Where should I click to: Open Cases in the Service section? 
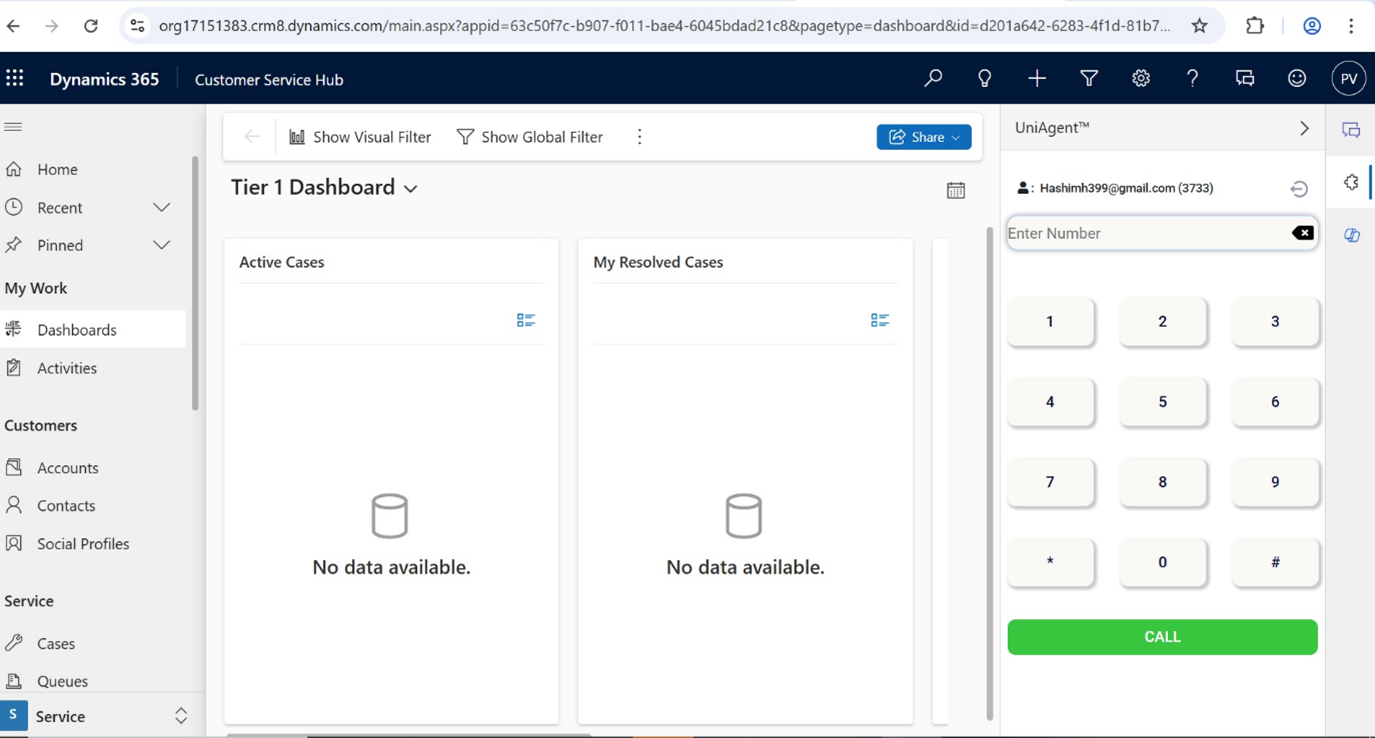(x=55, y=643)
